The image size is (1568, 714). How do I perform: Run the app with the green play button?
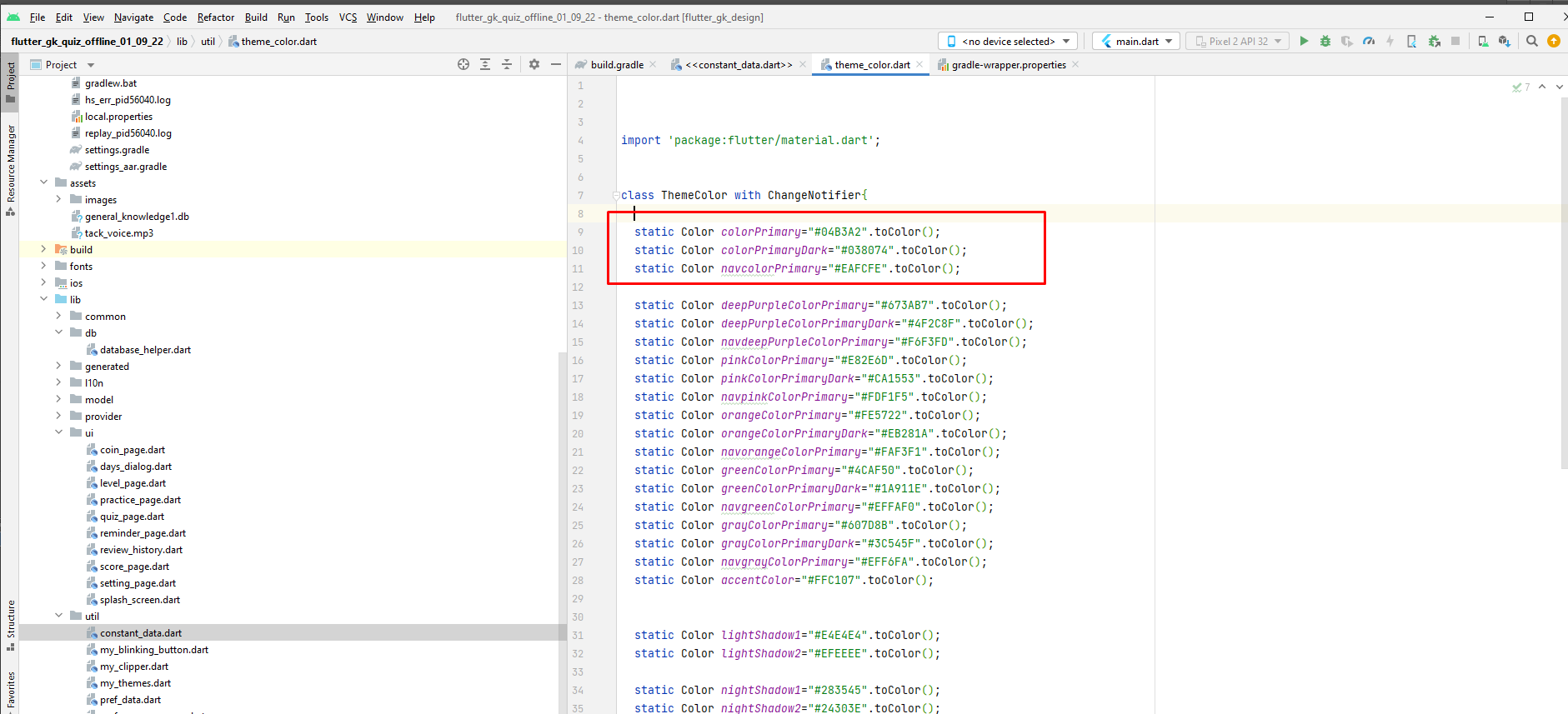[1304, 41]
